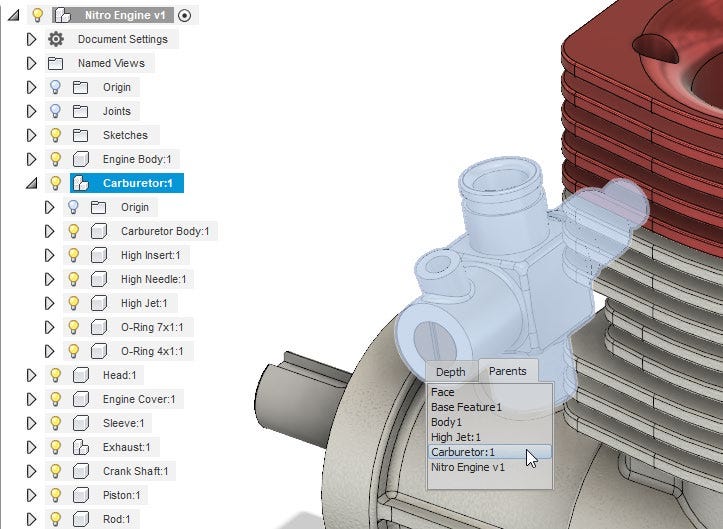This screenshot has height=529, width=723.
Task: Collapse the Carburetor:1 component
Action: (32, 184)
